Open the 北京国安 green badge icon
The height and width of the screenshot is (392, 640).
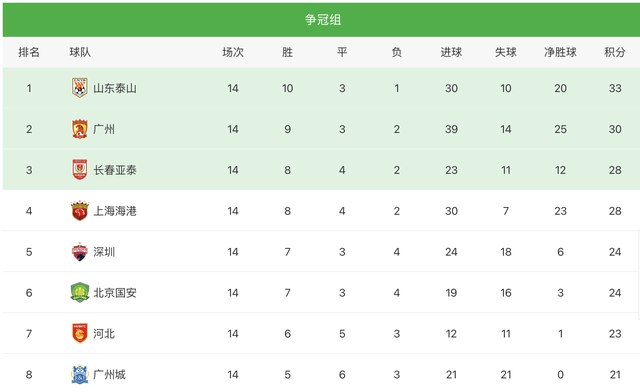(80, 292)
